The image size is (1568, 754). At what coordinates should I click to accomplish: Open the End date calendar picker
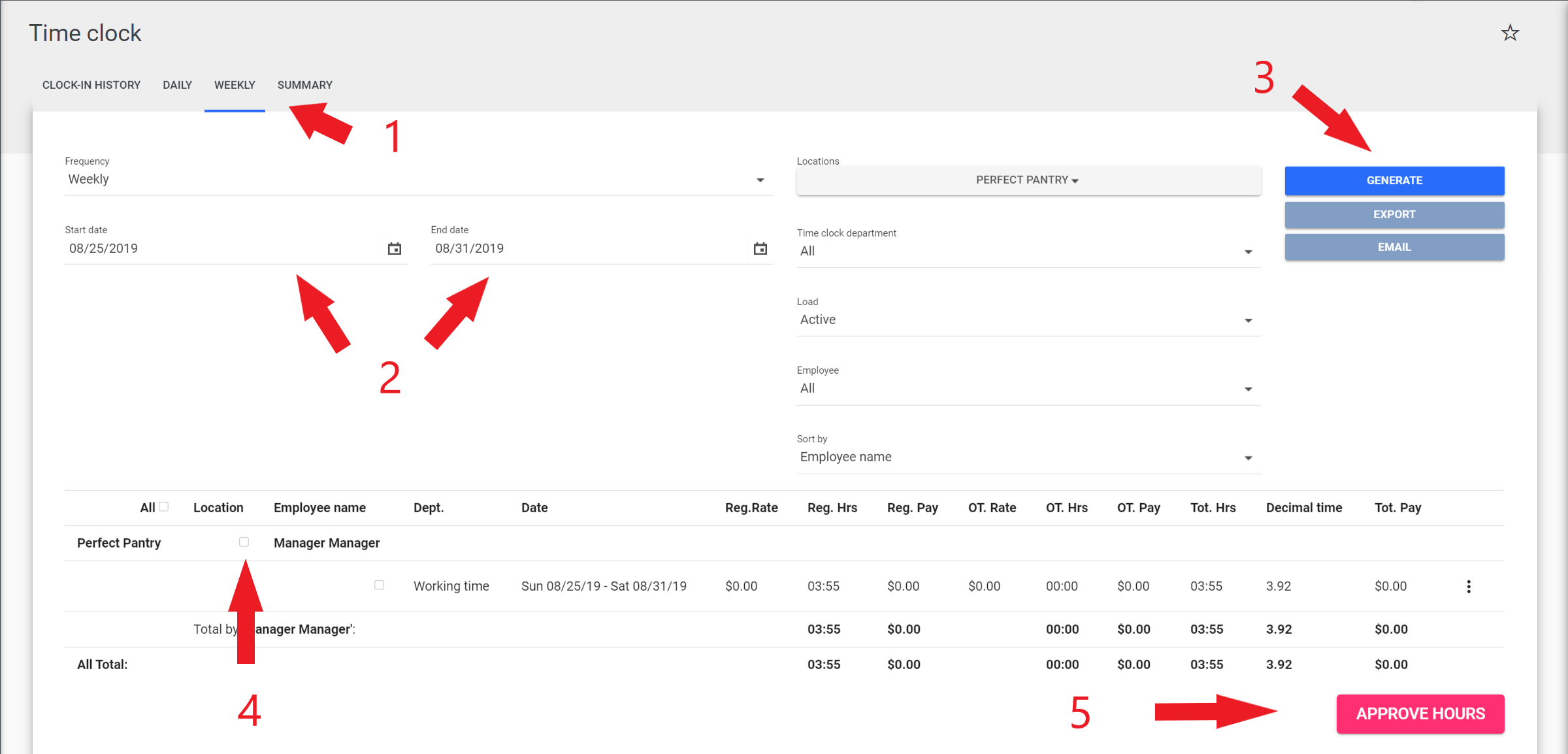click(x=760, y=249)
